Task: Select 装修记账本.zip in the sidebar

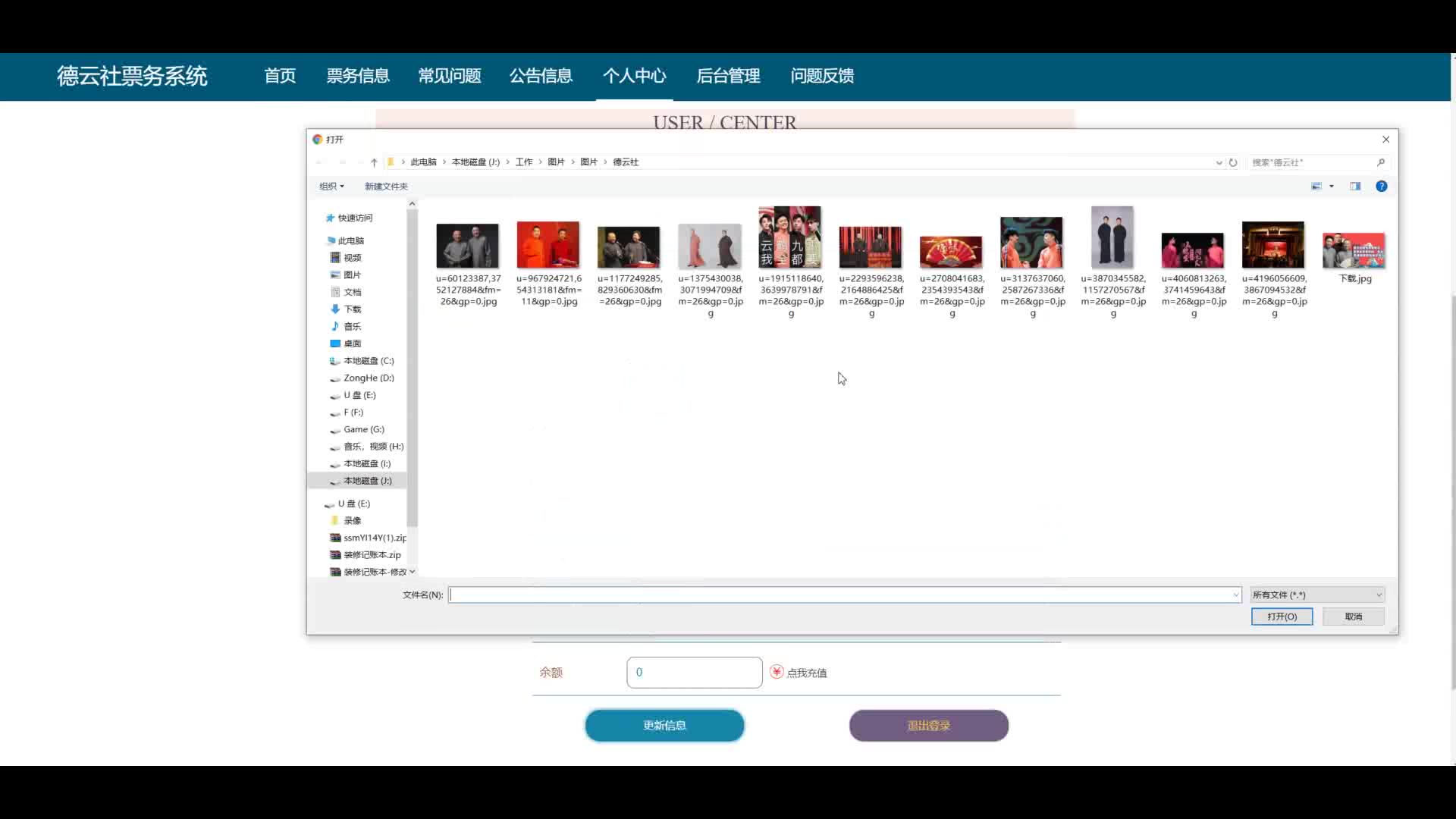Action: click(x=366, y=555)
